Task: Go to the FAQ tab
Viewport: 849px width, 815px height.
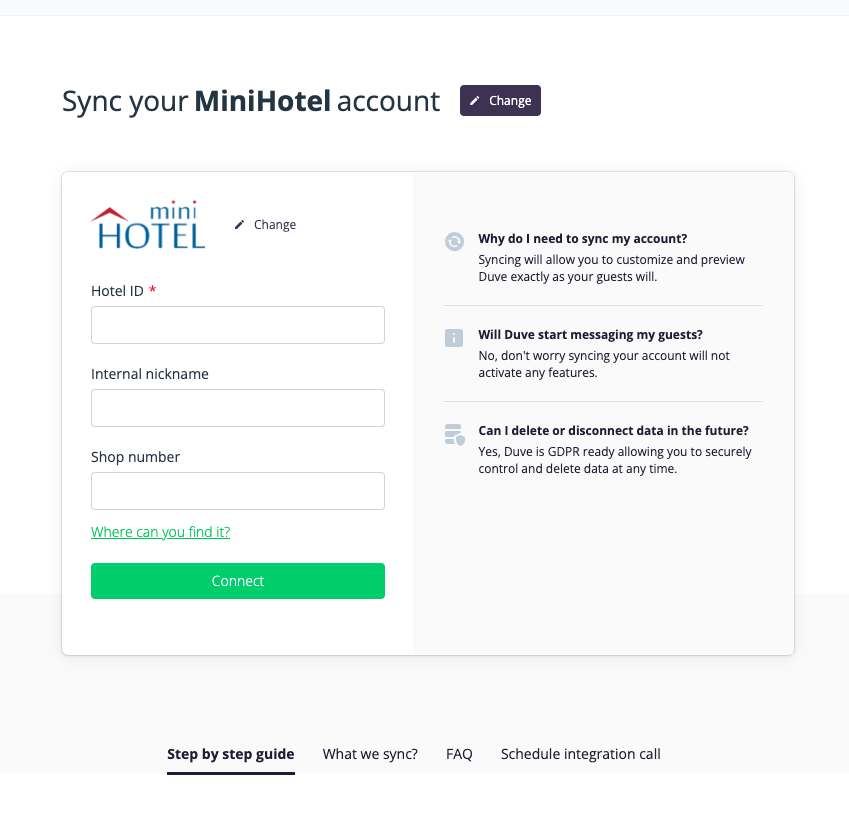Action: (x=459, y=754)
